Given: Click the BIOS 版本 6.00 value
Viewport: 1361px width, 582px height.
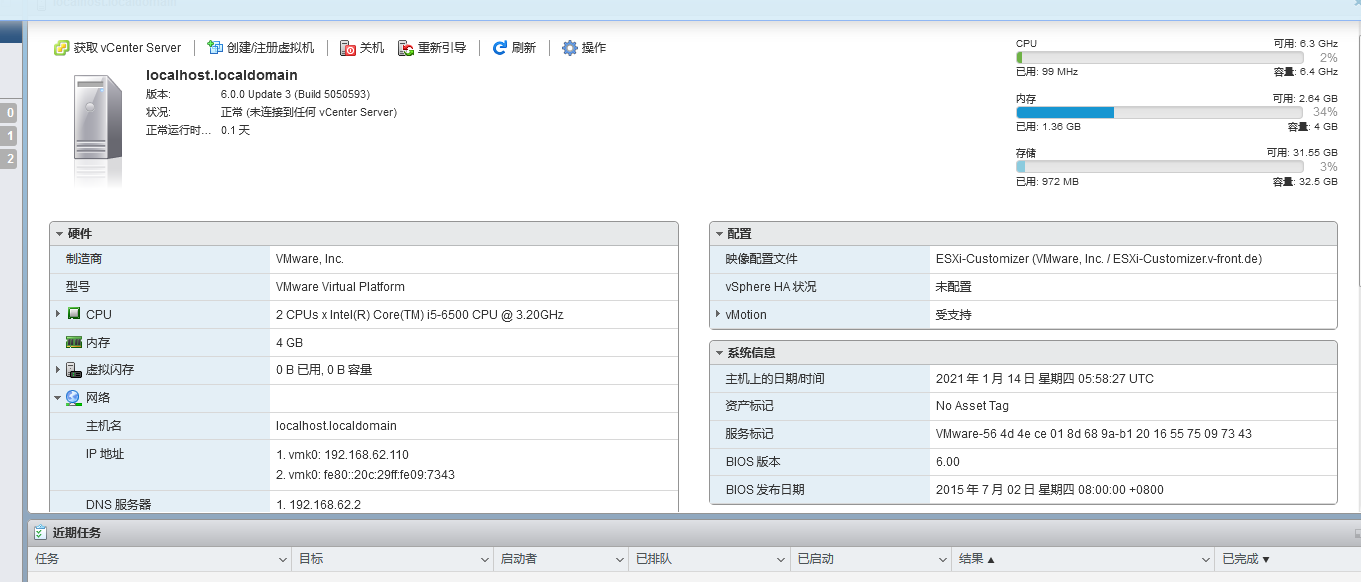Looking at the screenshot, I should click(948, 462).
